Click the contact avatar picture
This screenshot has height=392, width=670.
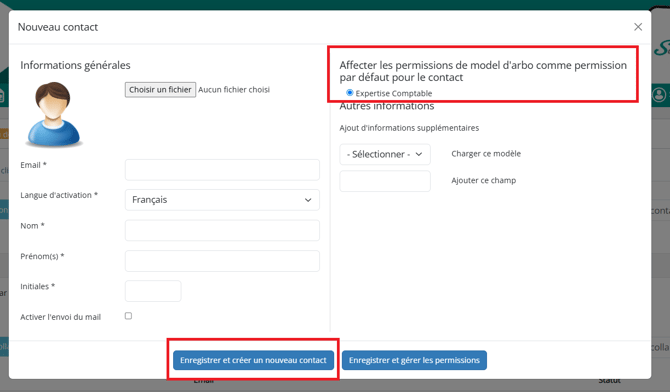click(53, 114)
